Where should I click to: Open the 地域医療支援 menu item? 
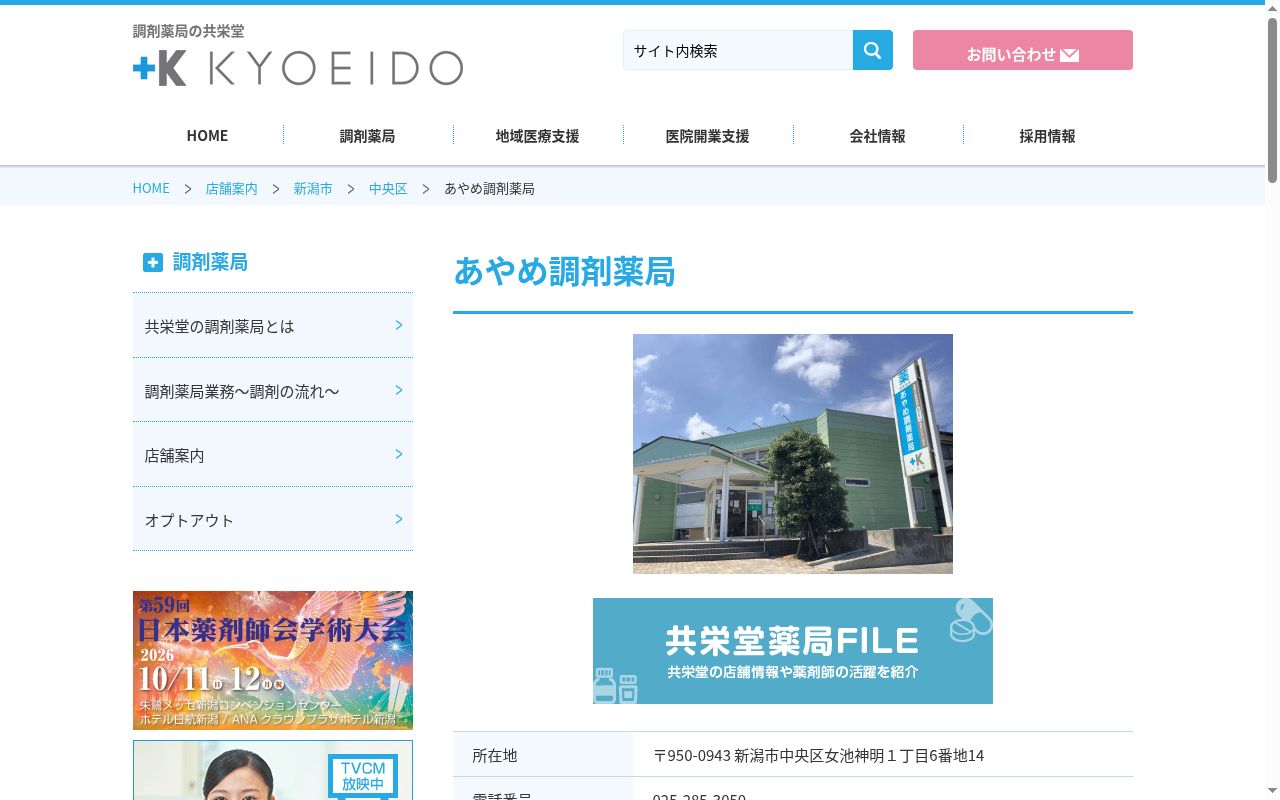point(537,135)
